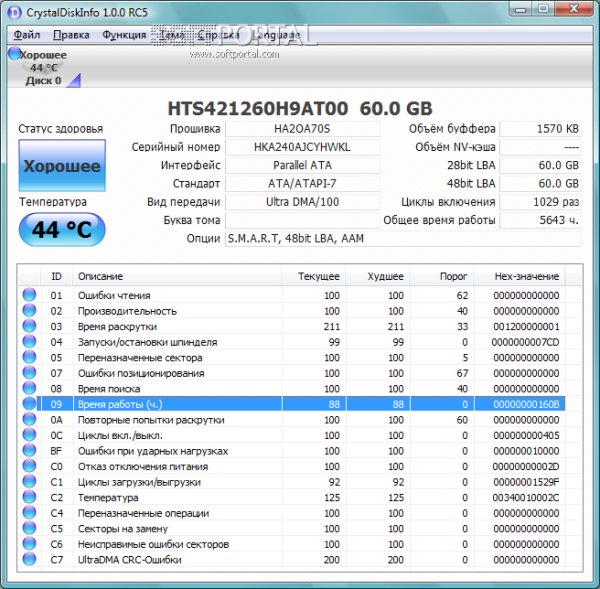Click the interface field Parallel ATA
This screenshot has height=589, width=600.
(302, 165)
